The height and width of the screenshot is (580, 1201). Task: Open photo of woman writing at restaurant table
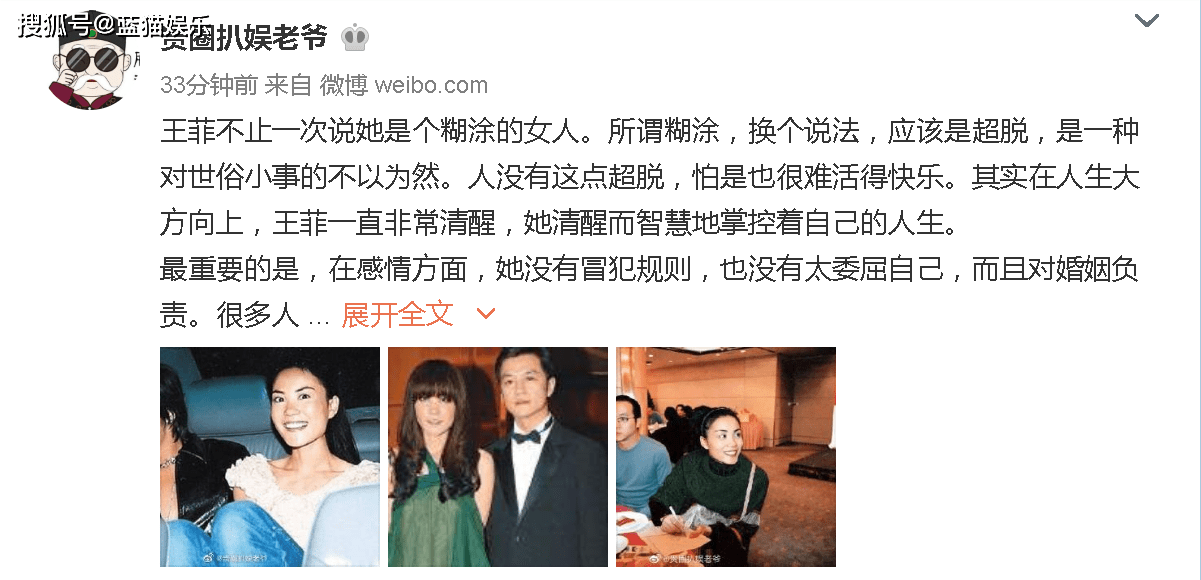point(726,457)
